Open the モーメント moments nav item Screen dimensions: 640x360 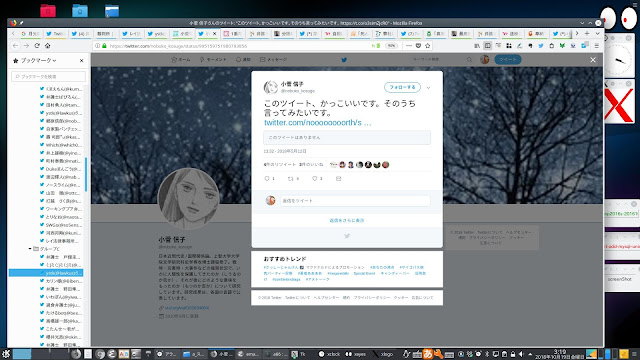point(213,60)
